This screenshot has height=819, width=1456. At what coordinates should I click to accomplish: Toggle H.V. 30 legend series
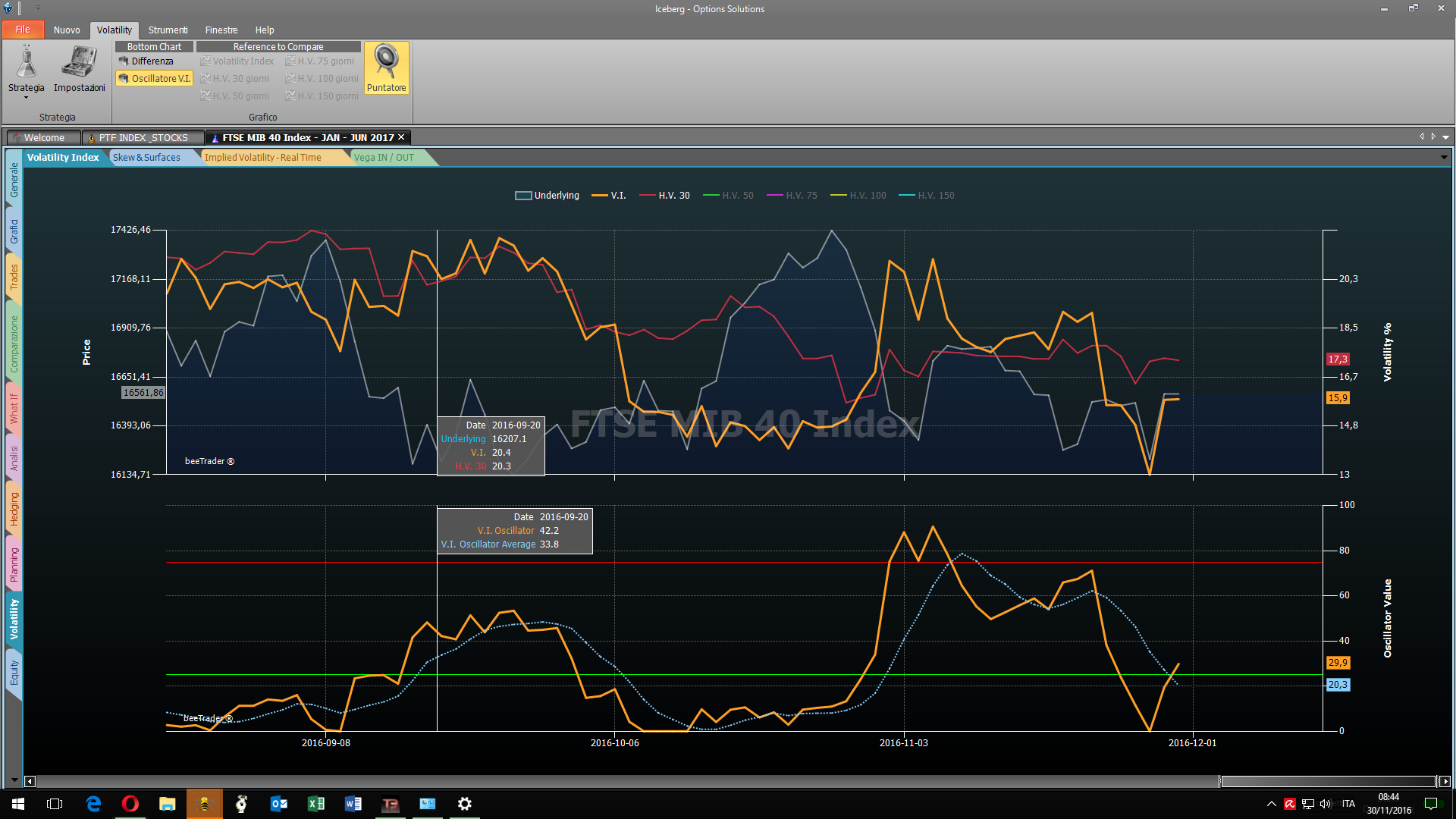tap(665, 196)
